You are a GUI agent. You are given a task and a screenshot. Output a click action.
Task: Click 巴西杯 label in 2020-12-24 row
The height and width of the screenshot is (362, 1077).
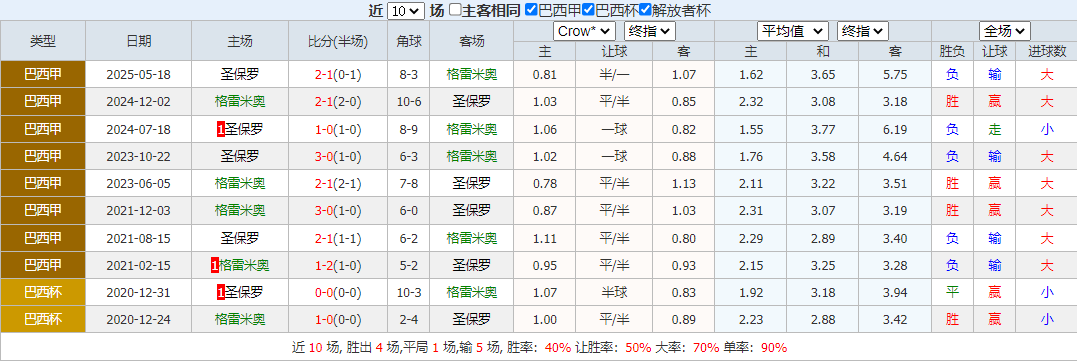point(43,319)
